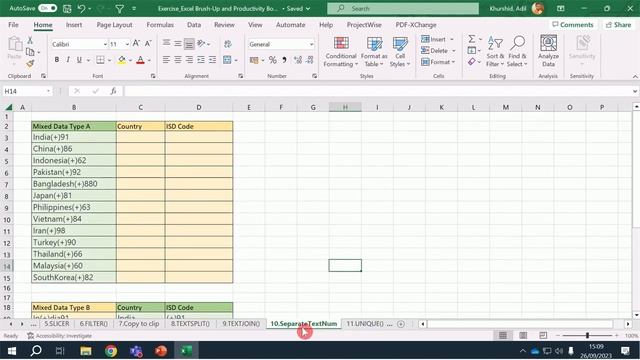Toggle Align Left
This screenshot has width=640, height=360.
click(x=166, y=60)
